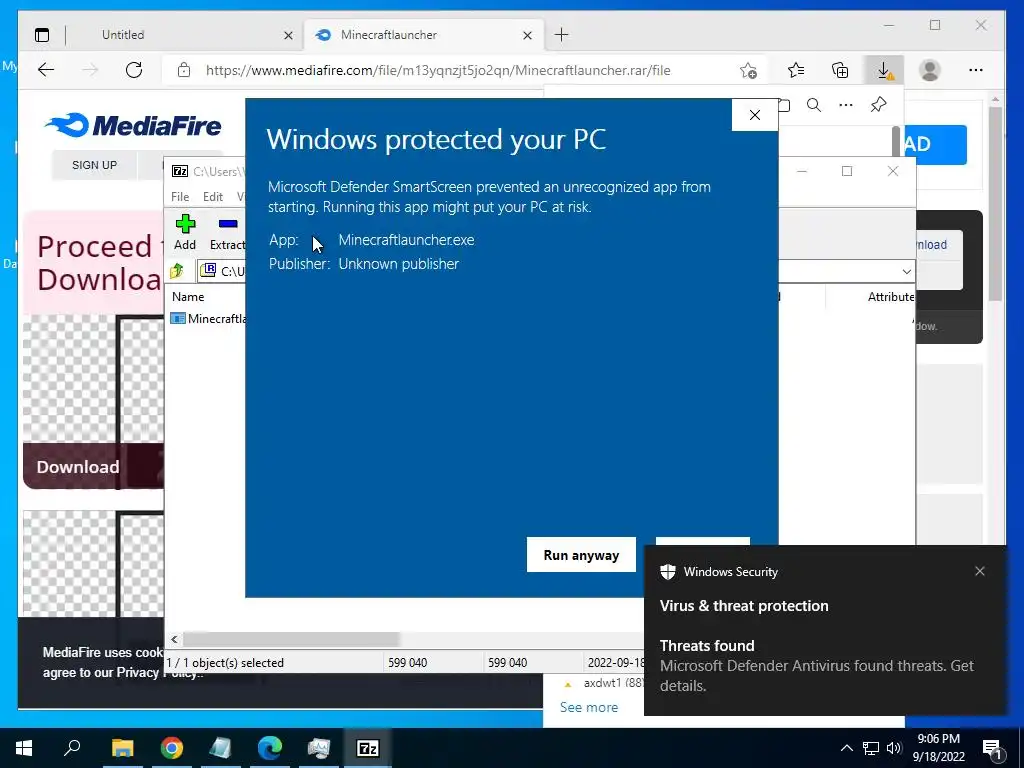This screenshot has height=768, width=1024.
Task: Open more options in downloads panel
Action: 846,105
